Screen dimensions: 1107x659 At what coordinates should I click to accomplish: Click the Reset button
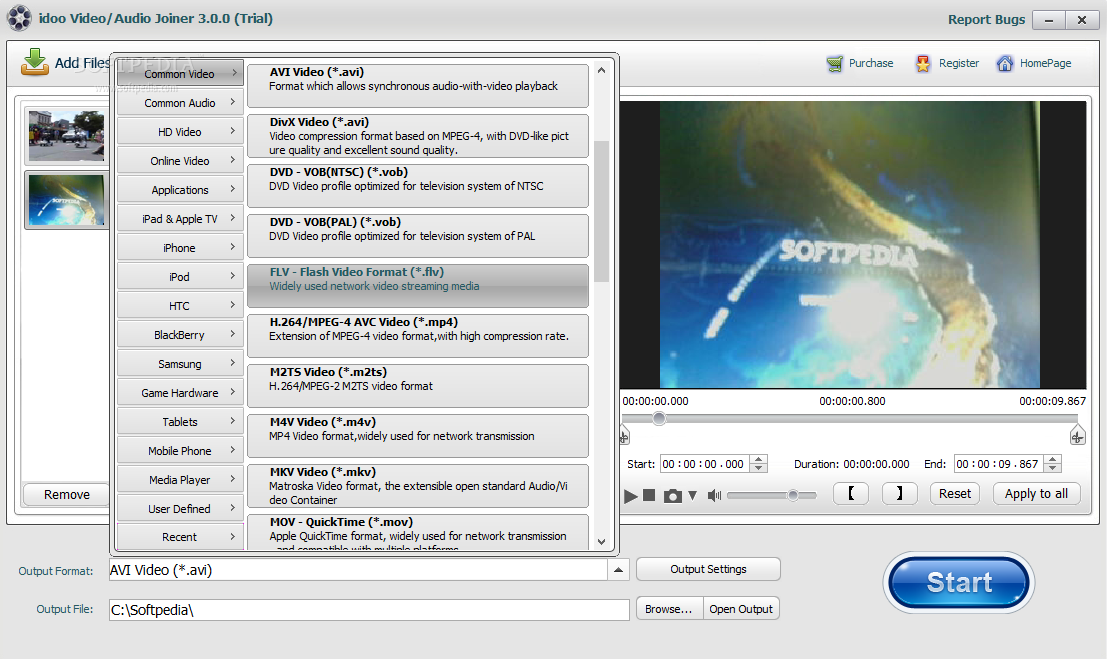[955, 494]
